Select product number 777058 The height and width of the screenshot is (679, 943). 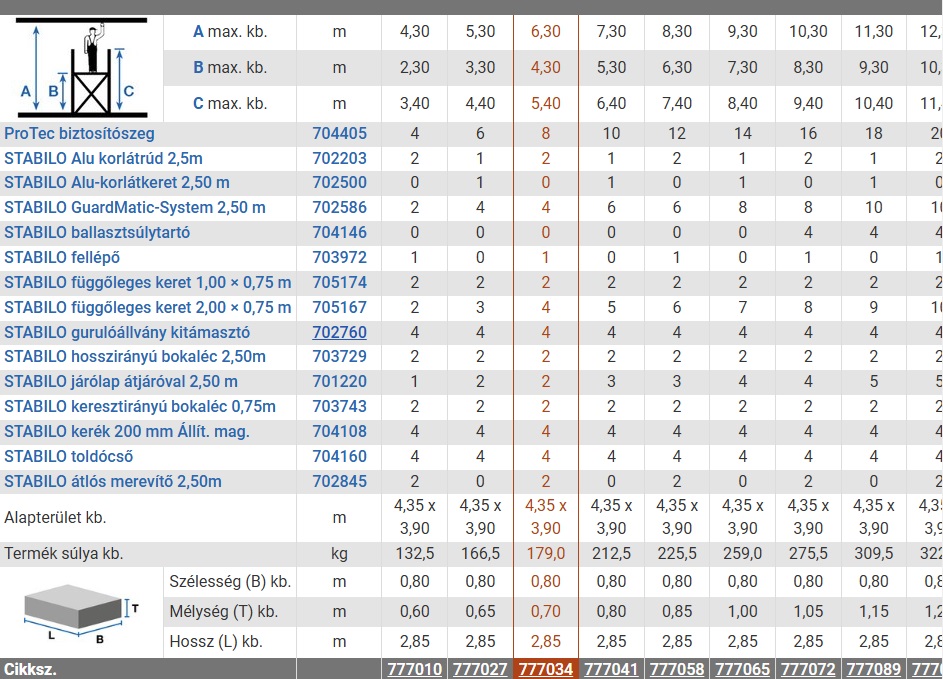[677, 669]
